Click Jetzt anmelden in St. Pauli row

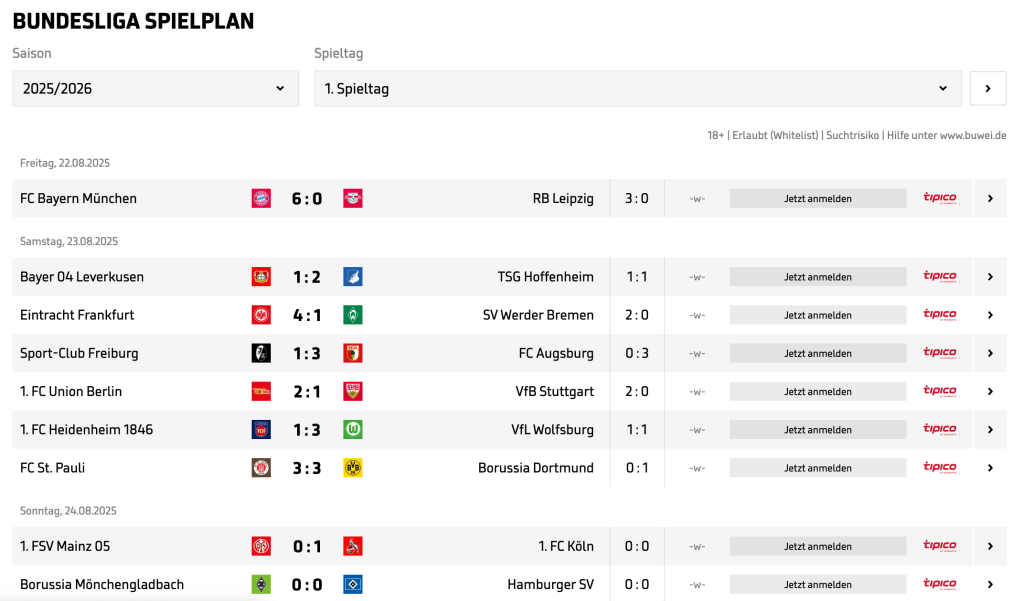pos(817,468)
